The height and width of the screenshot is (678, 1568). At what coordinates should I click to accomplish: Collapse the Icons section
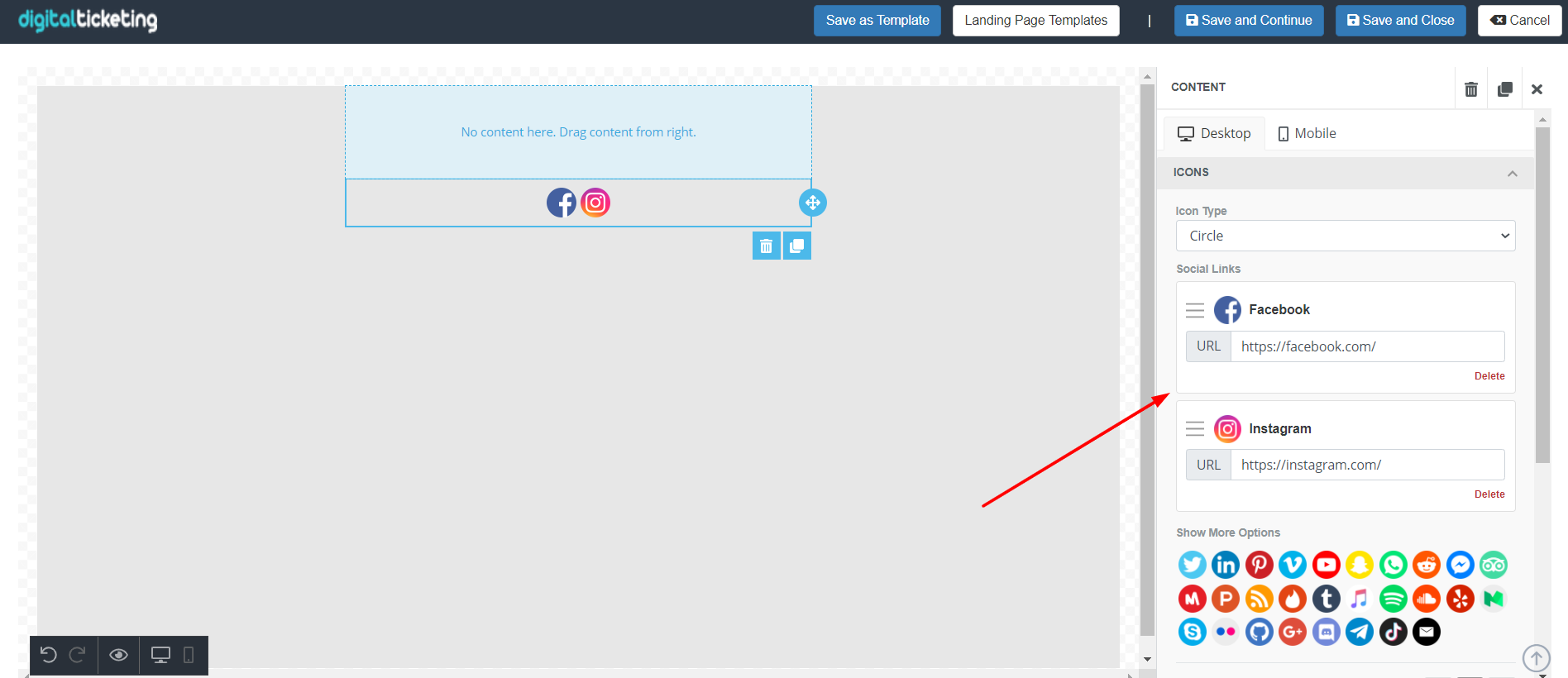click(x=1345, y=173)
